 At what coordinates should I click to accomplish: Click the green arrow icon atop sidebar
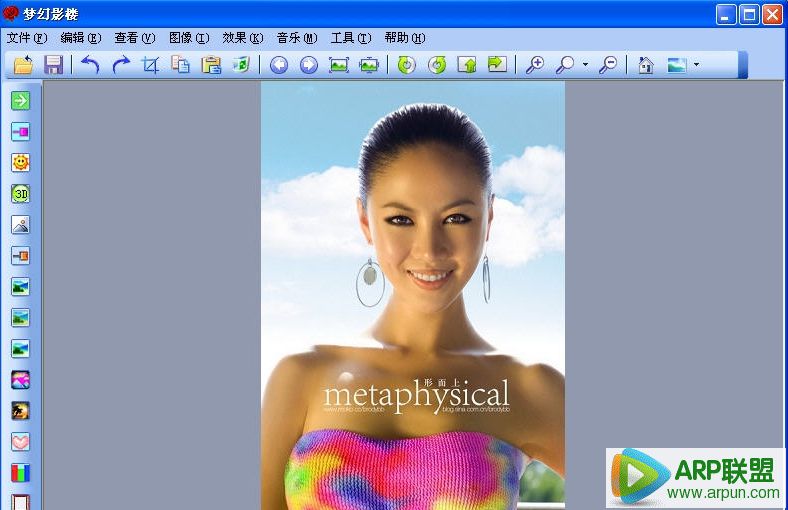coord(20,100)
